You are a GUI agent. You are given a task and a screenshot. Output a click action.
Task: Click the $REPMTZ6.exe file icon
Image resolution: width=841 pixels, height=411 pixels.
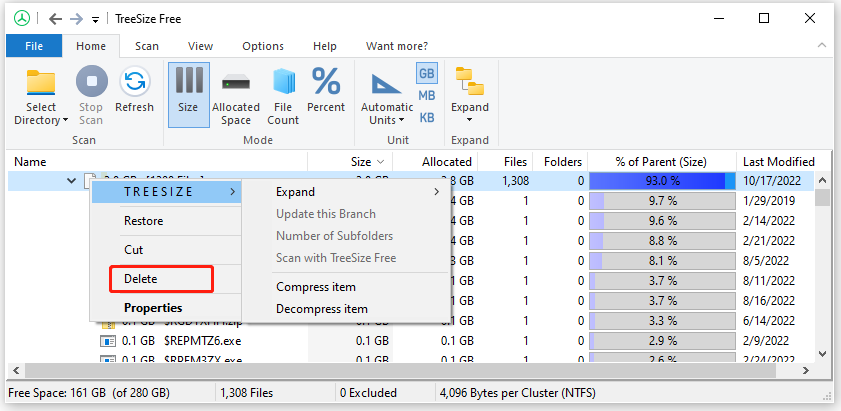point(108,341)
